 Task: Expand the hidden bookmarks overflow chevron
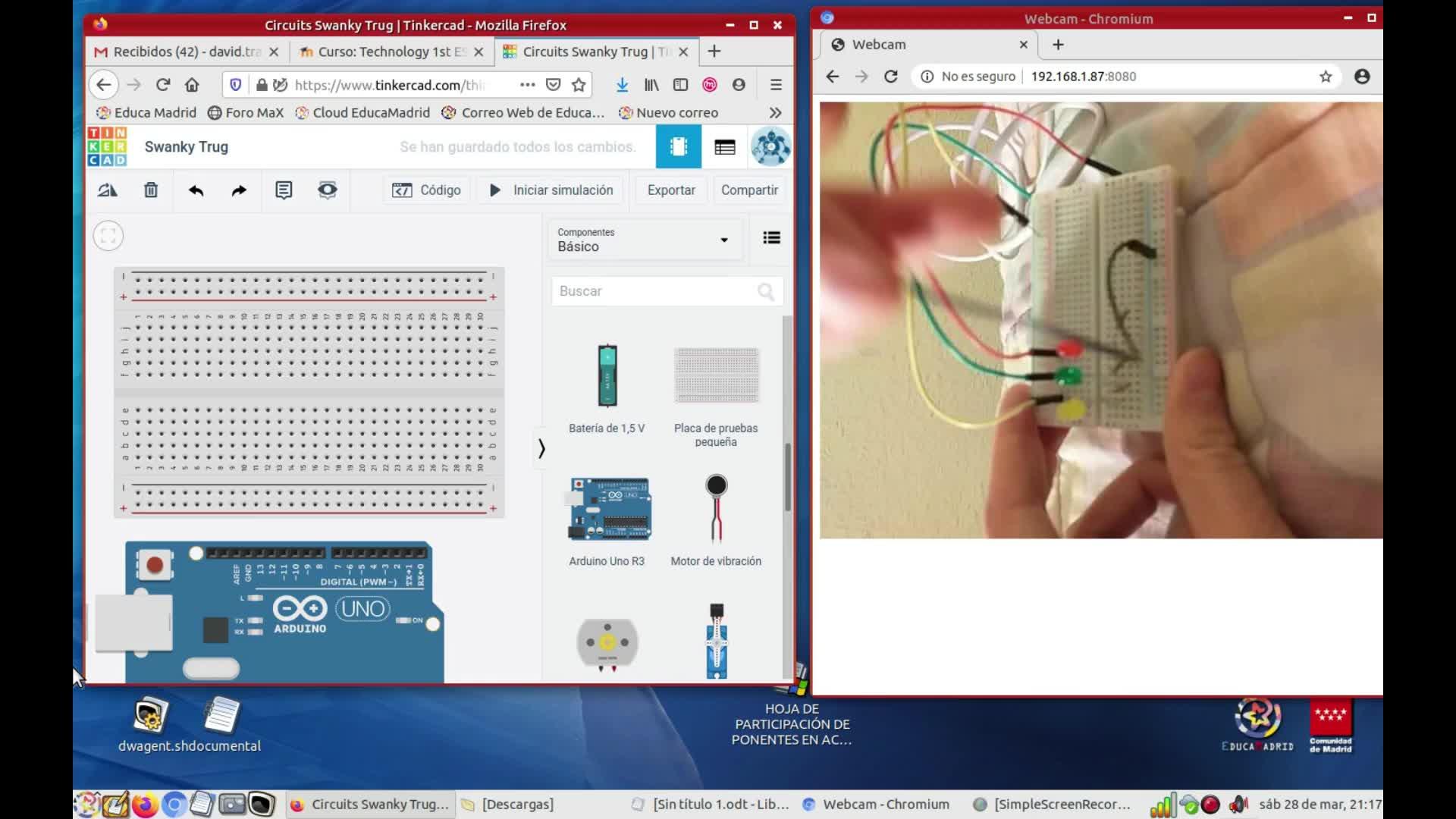[x=775, y=113]
